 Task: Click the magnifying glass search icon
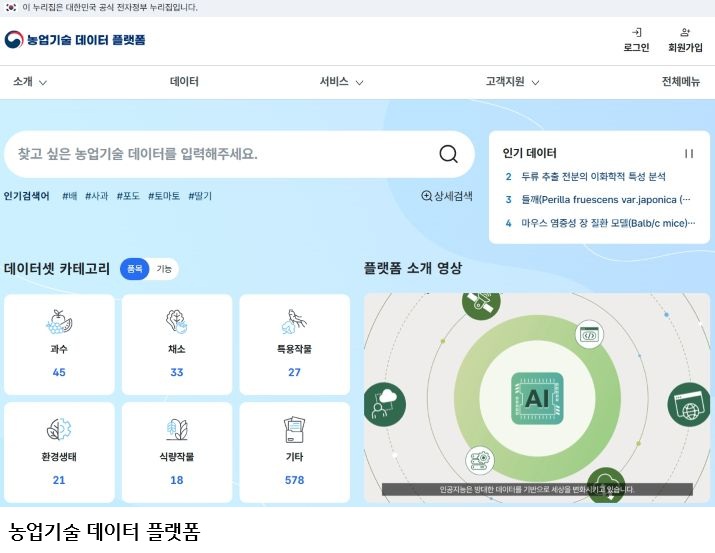tap(448, 154)
